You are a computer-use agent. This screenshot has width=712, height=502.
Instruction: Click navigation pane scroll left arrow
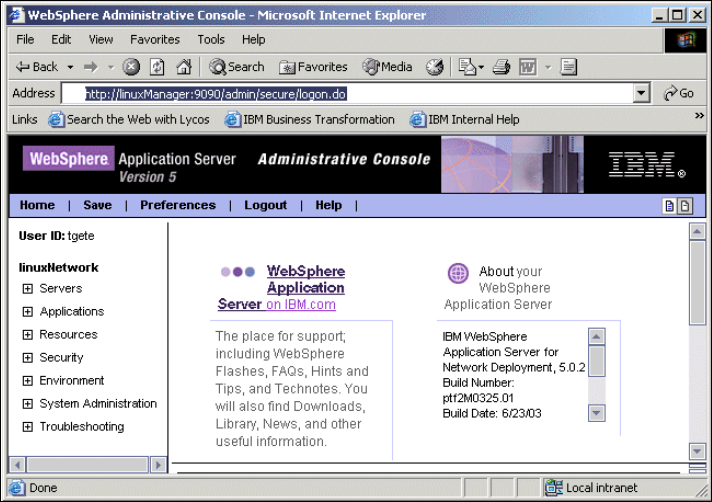[x=17, y=465]
